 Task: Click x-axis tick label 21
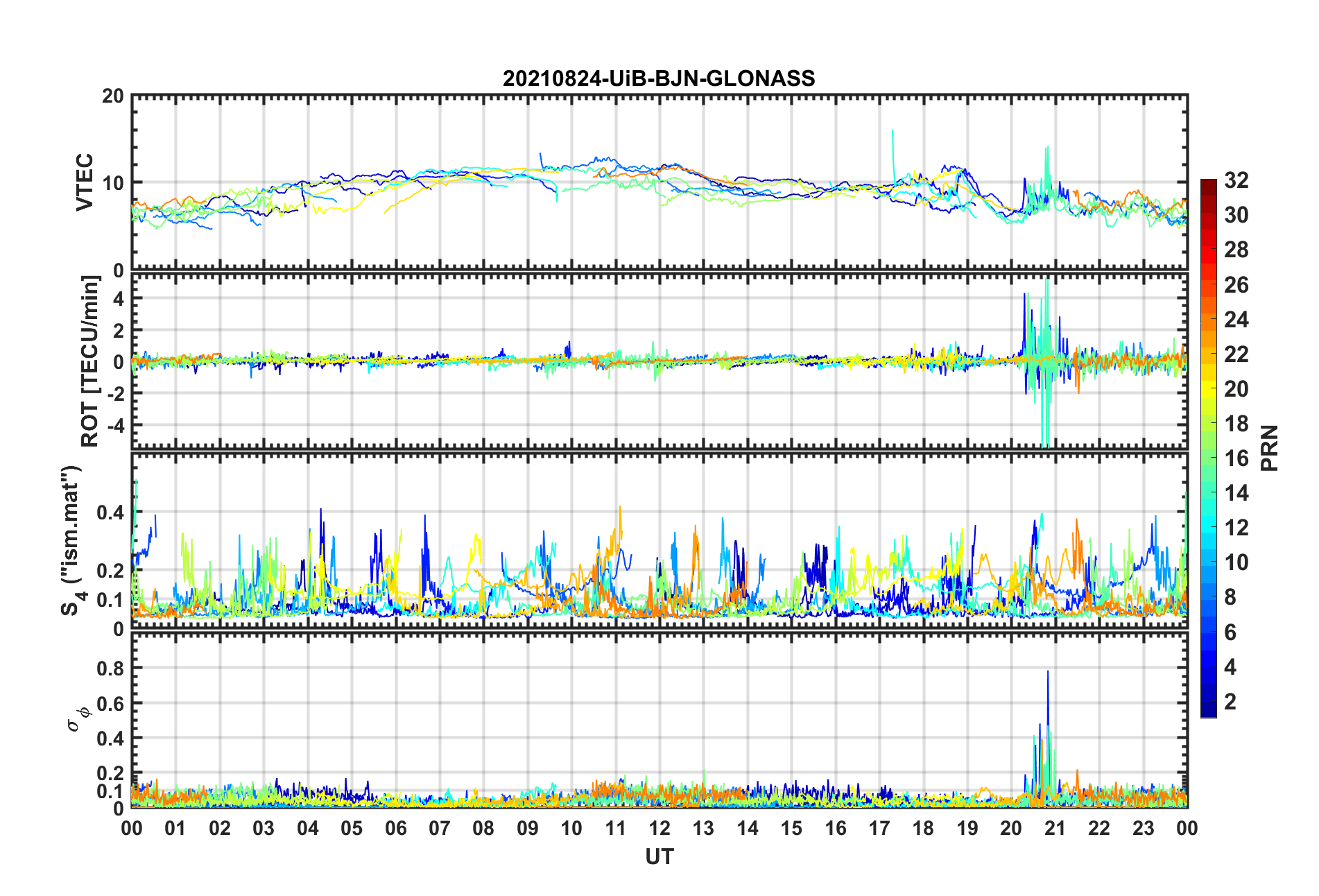(1055, 828)
